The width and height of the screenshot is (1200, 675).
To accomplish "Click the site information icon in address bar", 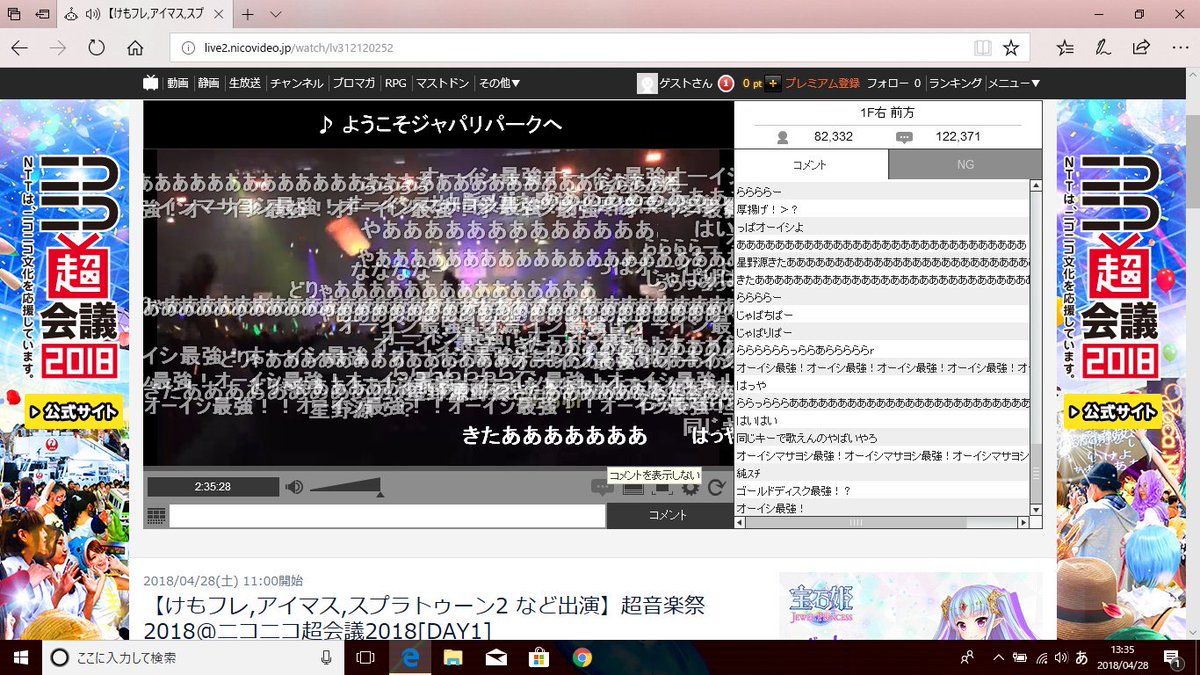I will (x=187, y=47).
